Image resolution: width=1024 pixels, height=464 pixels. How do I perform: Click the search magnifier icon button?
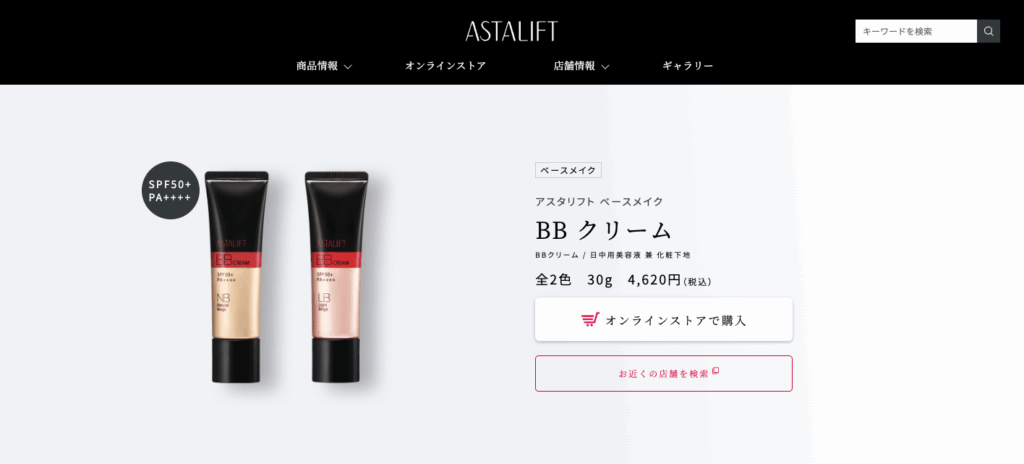click(988, 31)
